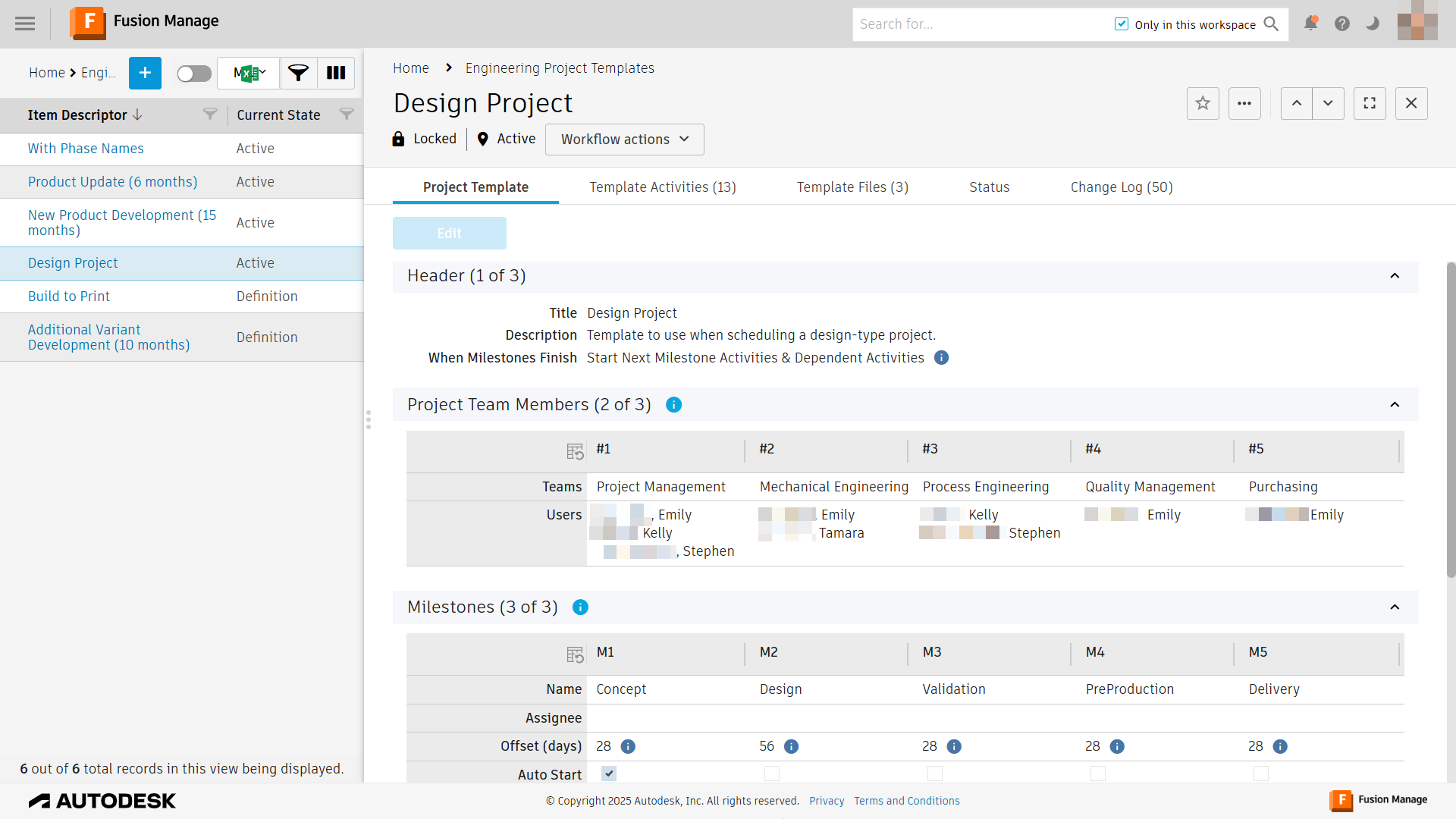Uncheck Only in this workspace checkbox
Image resolution: width=1456 pixels, height=819 pixels.
pyautogui.click(x=1122, y=24)
